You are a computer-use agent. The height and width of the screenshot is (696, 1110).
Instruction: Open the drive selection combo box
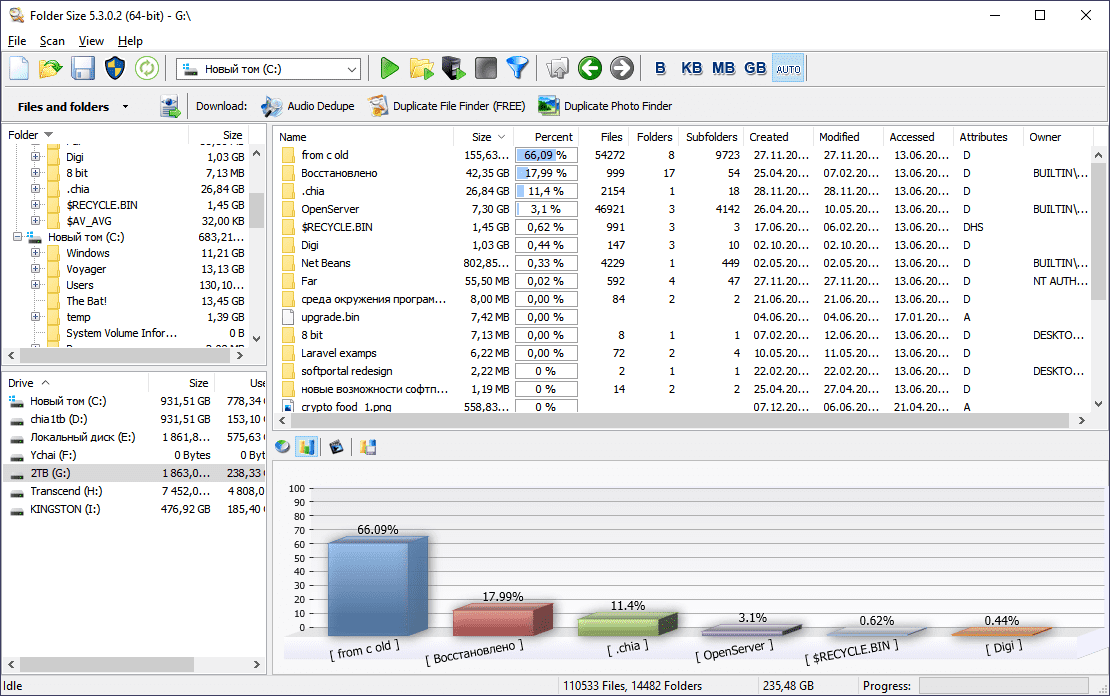point(268,69)
